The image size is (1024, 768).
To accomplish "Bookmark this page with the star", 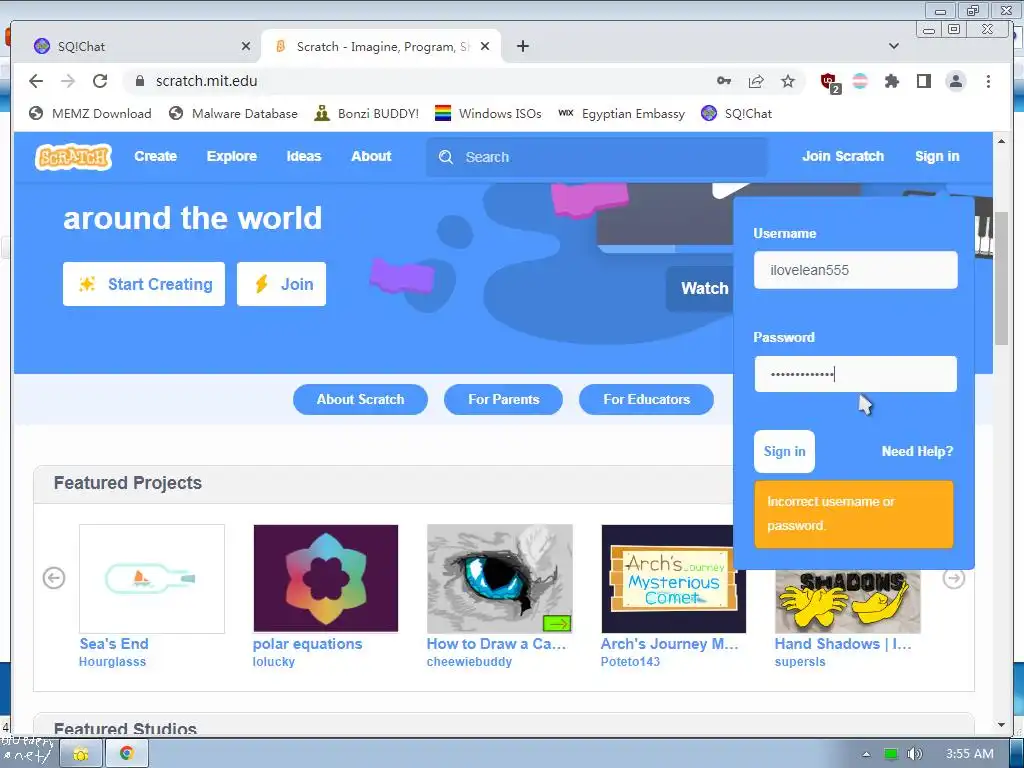I will pyautogui.click(x=788, y=81).
